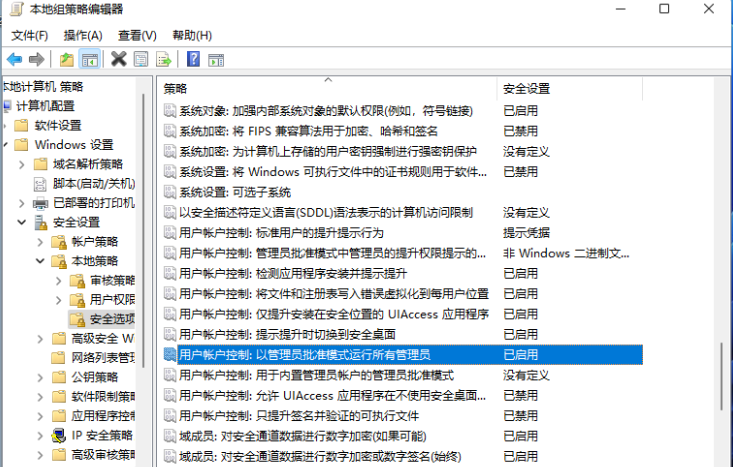733x467 pixels.
Task: Open the 操作(A) menu
Action: click(83, 35)
